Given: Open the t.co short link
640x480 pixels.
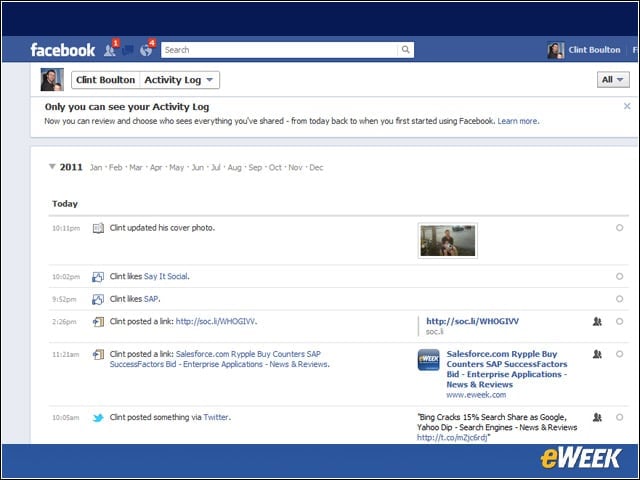Looking at the screenshot, I should (x=452, y=438).
